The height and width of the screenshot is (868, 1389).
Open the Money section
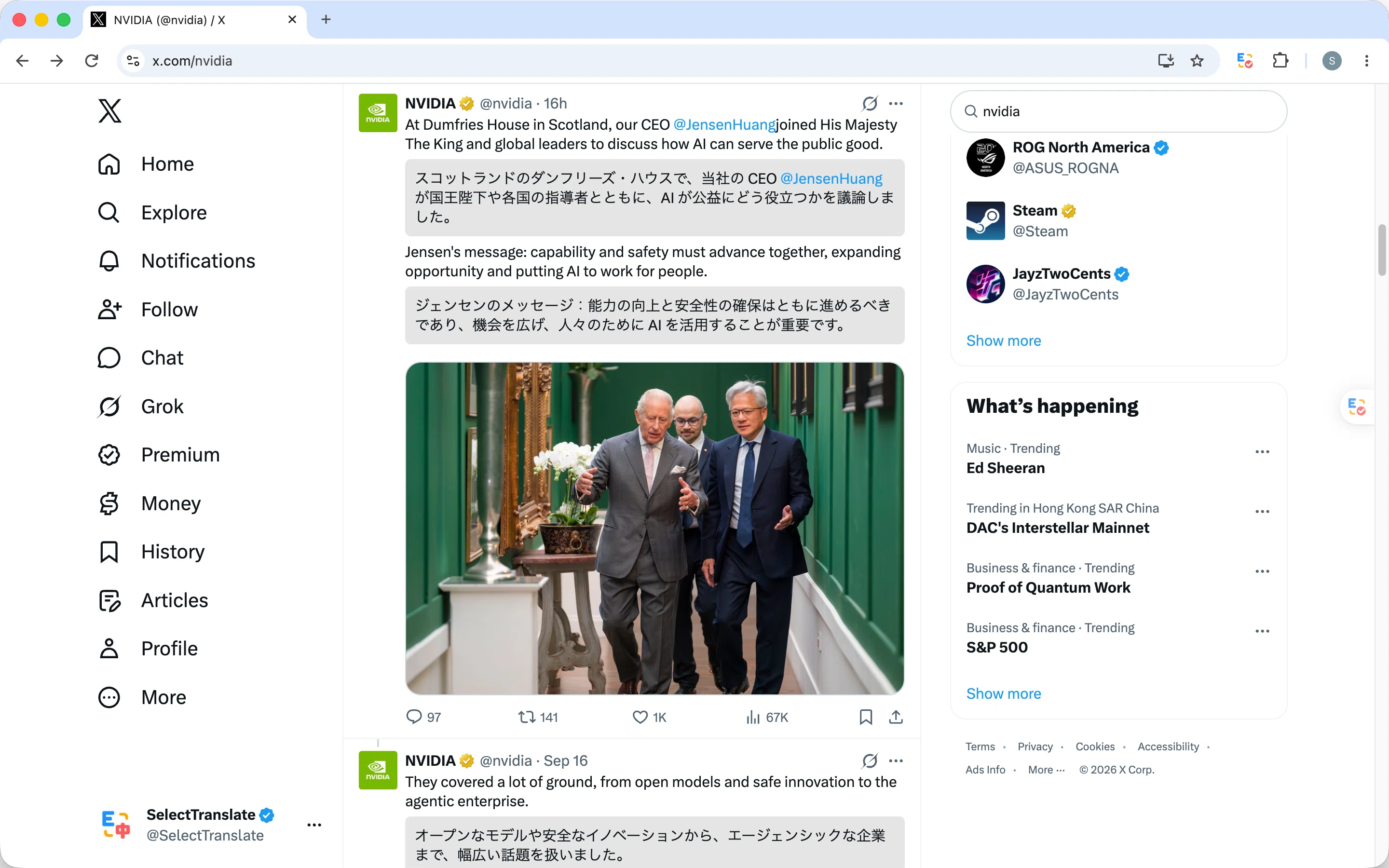[149, 503]
